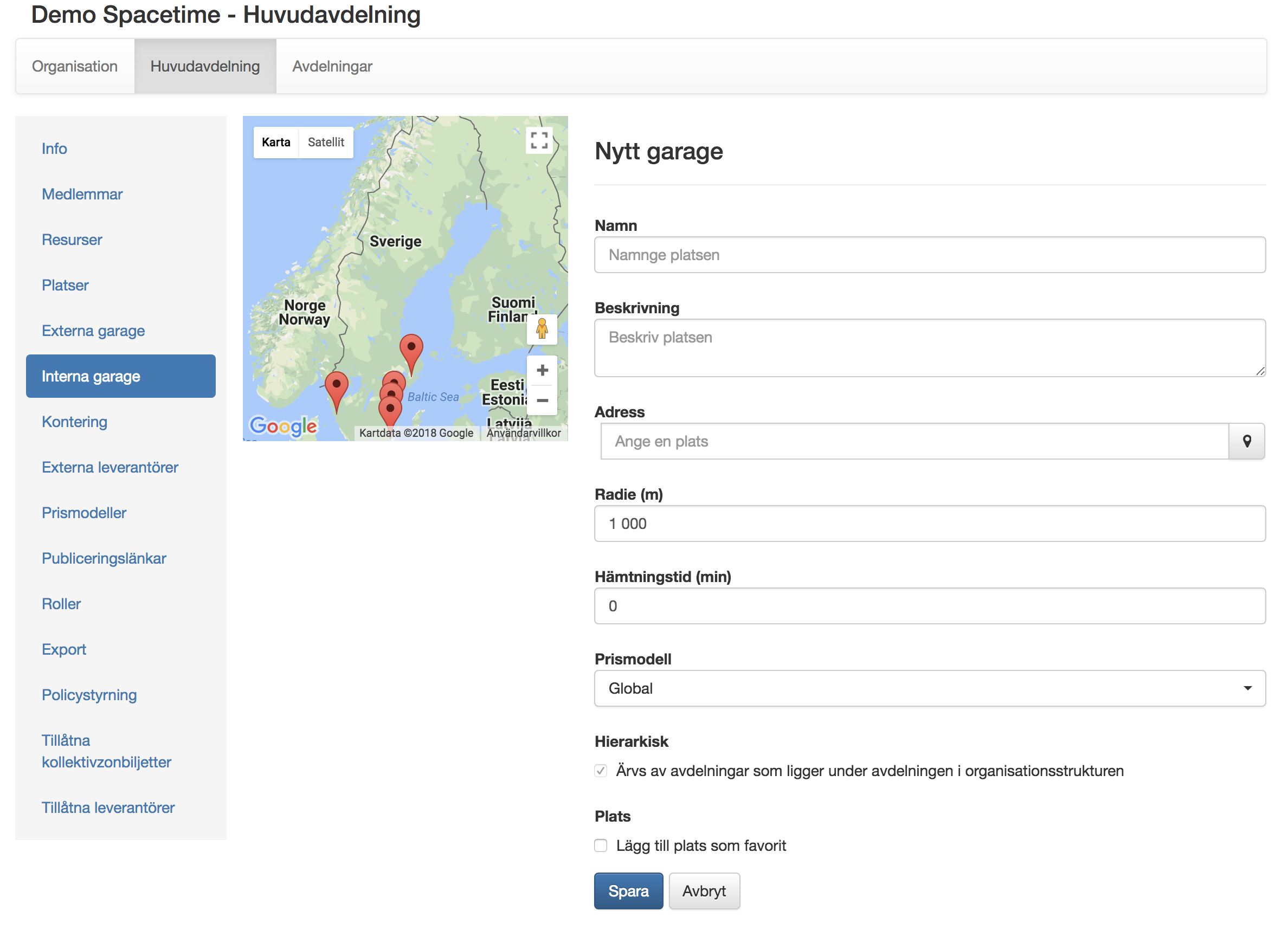Click the Google logo on the map
1288x930 pixels.
283,426
